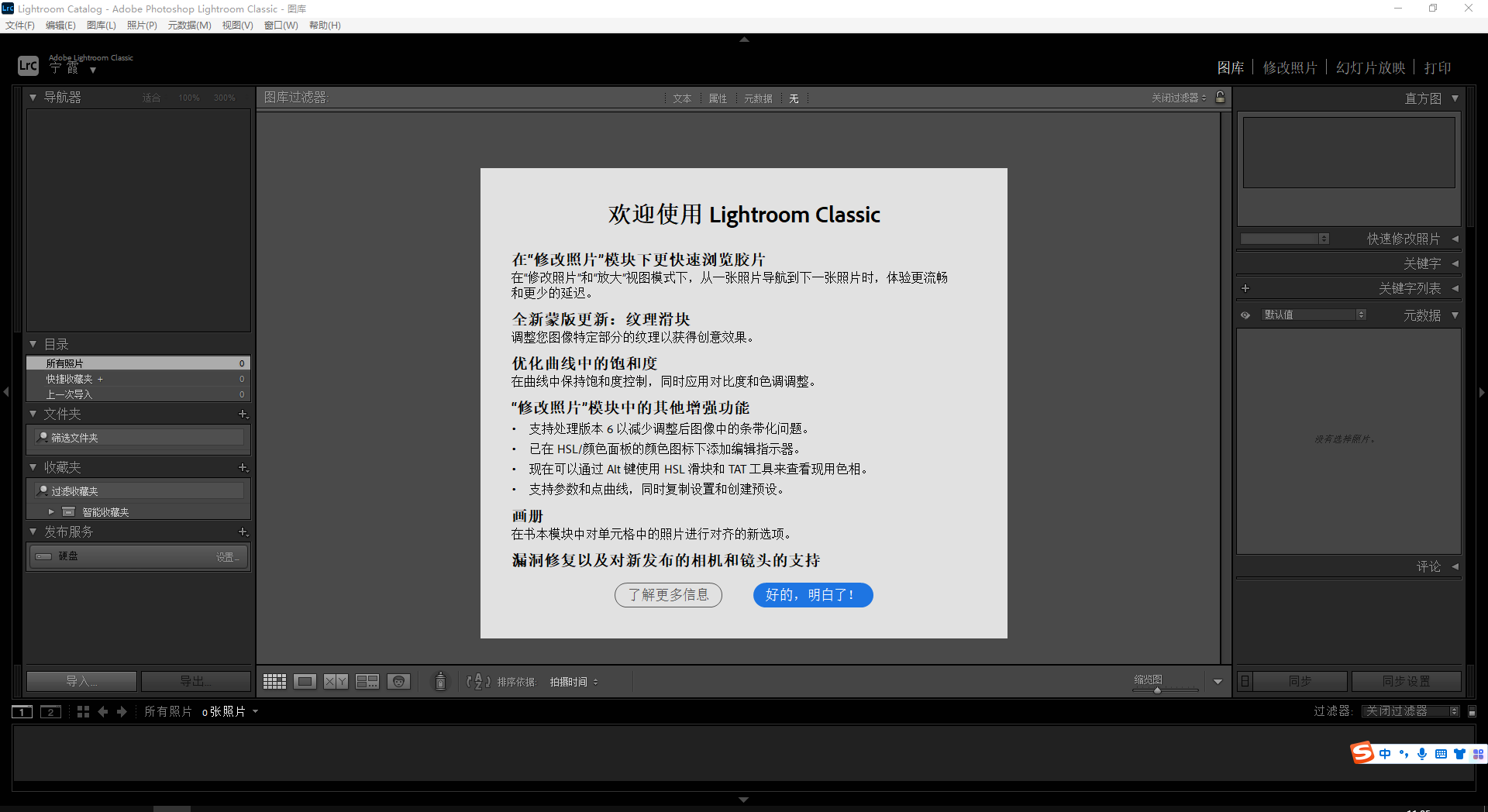Click 设置... link in 硬盘 publish service
This screenshot has width=1488, height=812.
(228, 557)
